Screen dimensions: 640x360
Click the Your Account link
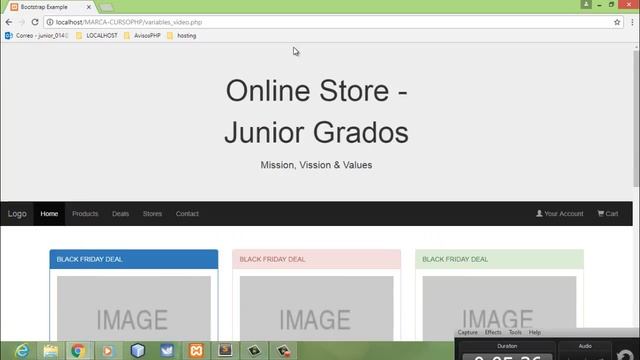[560, 213]
